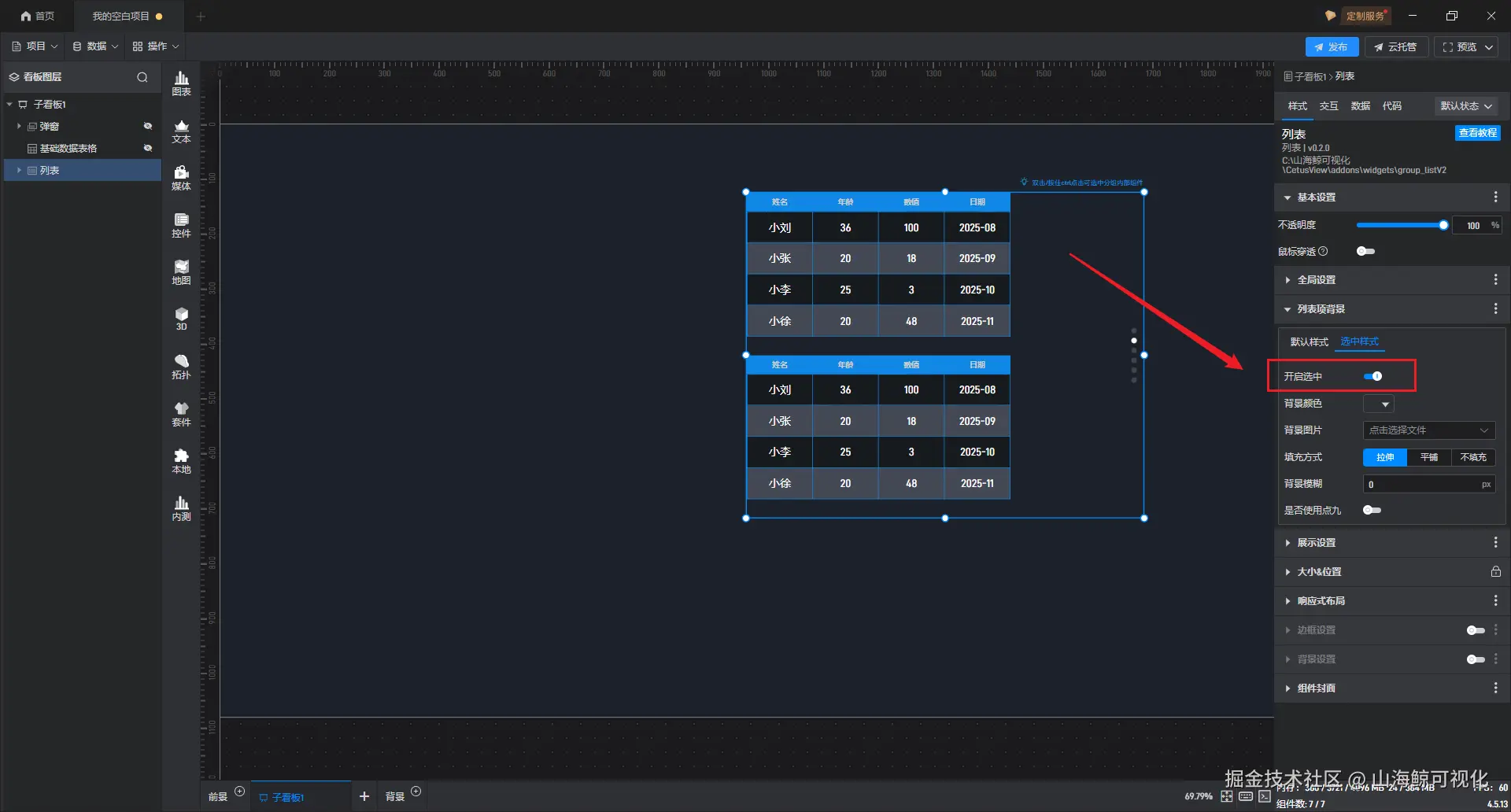Select 拉伸 fill mode

coord(1385,457)
